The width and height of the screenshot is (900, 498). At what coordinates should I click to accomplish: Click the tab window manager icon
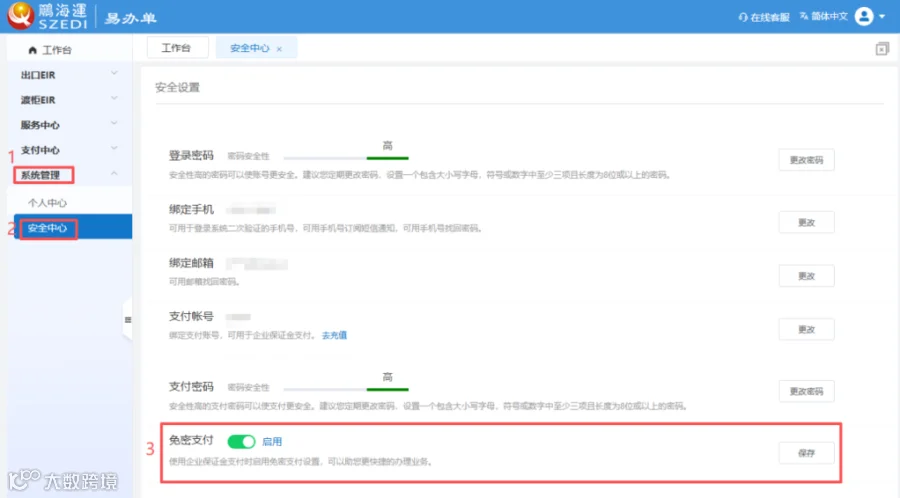click(882, 49)
